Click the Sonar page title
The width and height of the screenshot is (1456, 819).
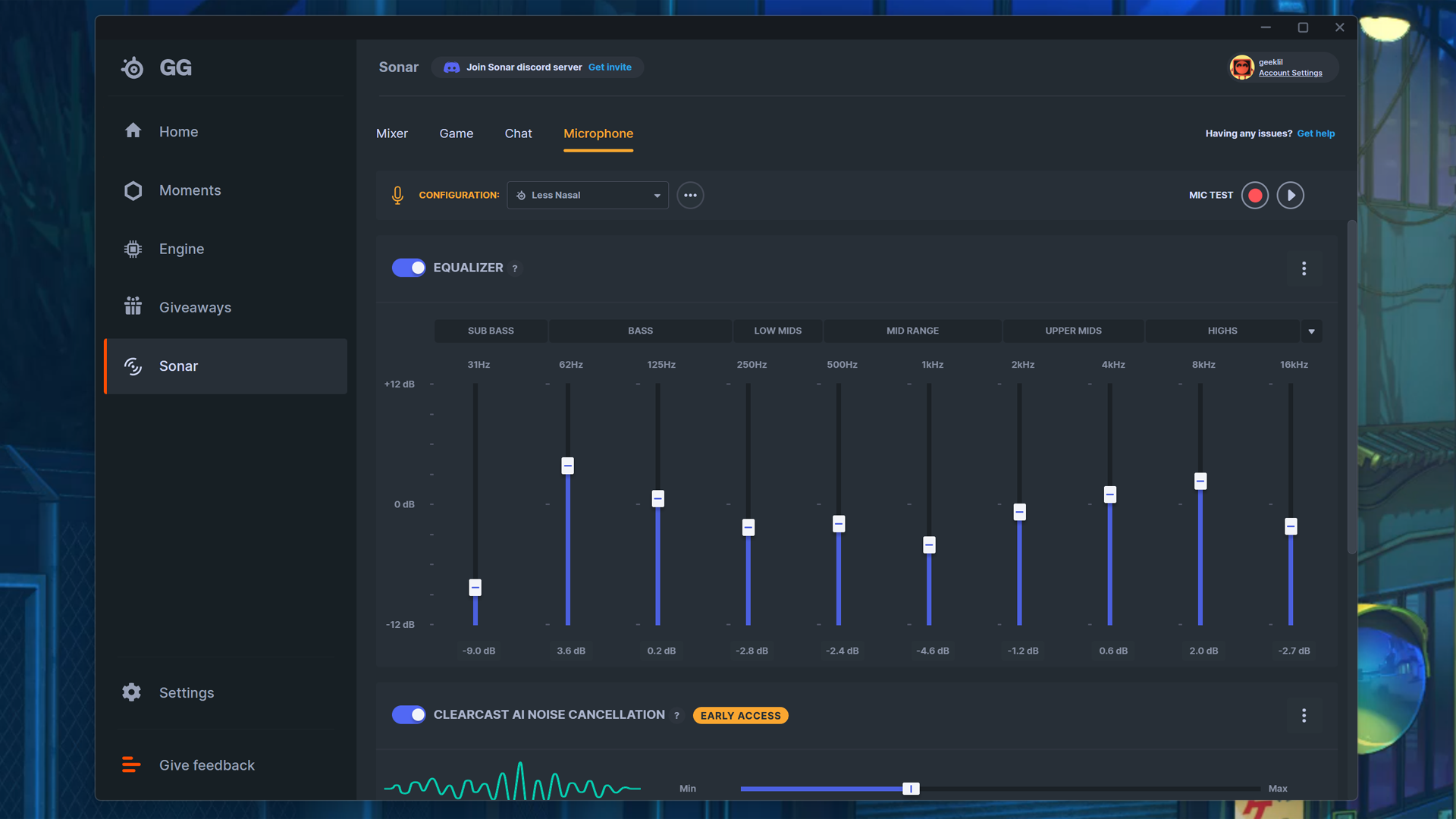tap(398, 67)
